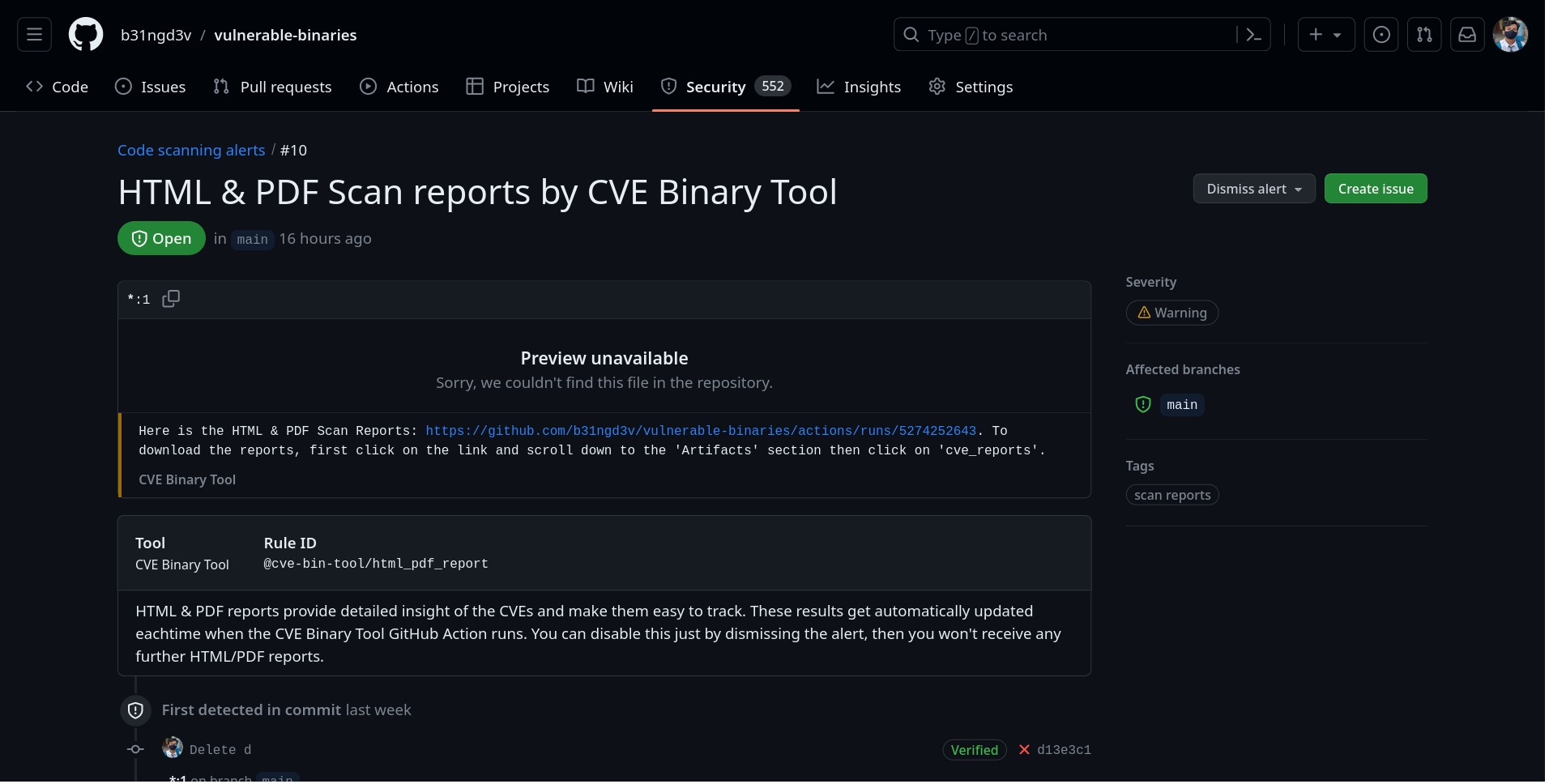Image resolution: width=1549 pixels, height=784 pixels.
Task: Open the hamburger navigation menu
Action: 34,35
